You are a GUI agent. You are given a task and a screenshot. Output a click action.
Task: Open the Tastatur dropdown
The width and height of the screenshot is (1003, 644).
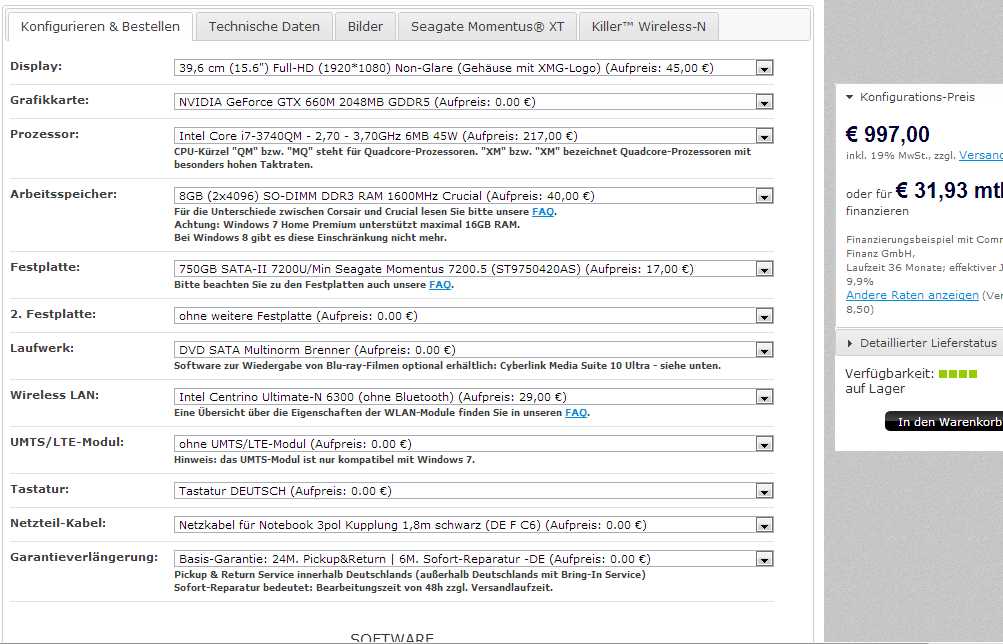point(473,491)
